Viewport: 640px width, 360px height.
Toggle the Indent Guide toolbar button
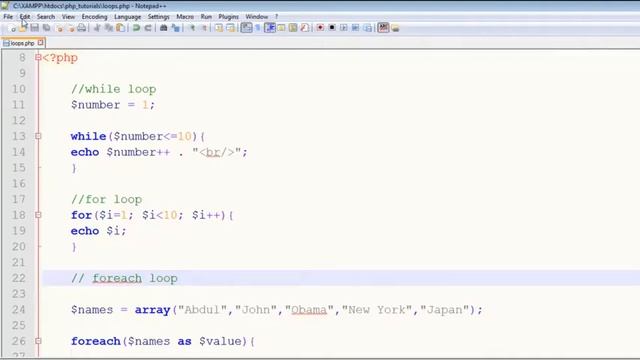[x=270, y=28]
